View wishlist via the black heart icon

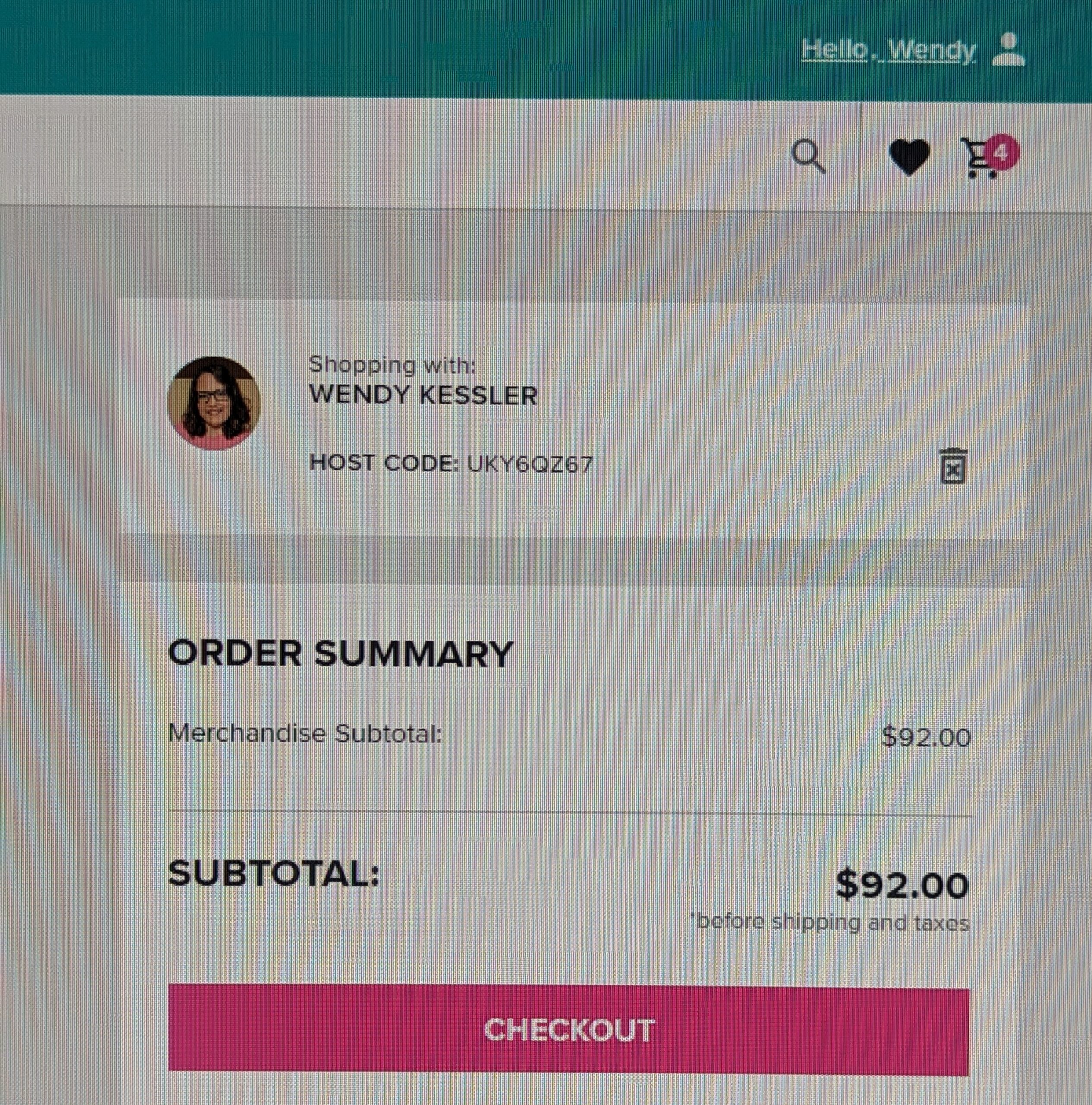909,157
